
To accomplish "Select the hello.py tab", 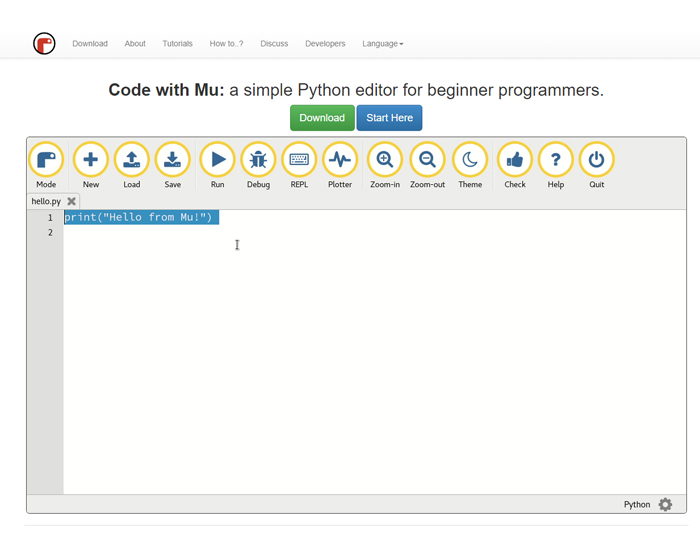I will point(46,201).
